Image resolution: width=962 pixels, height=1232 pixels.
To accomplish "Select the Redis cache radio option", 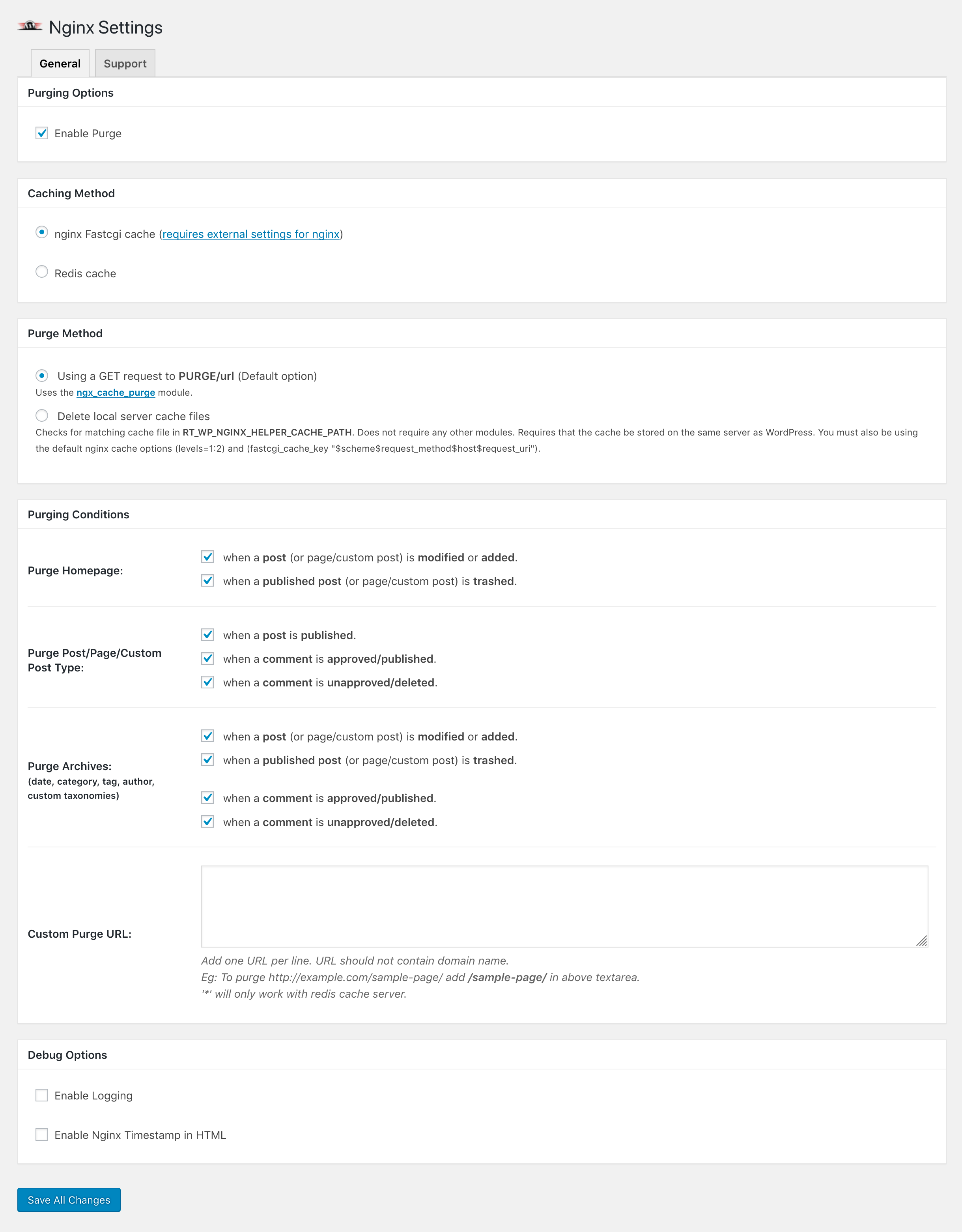I will [42, 272].
